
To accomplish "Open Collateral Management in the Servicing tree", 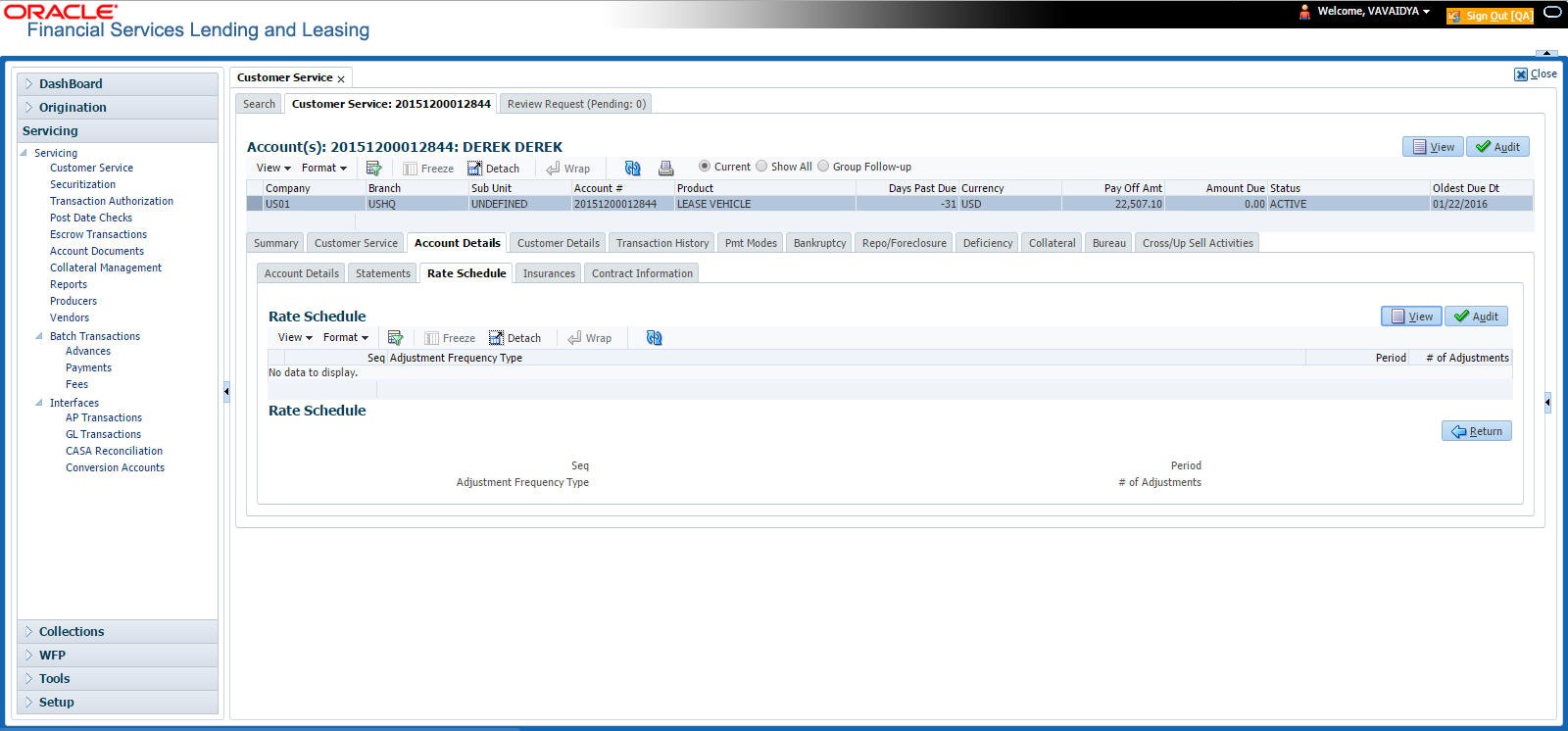I will 106,268.
